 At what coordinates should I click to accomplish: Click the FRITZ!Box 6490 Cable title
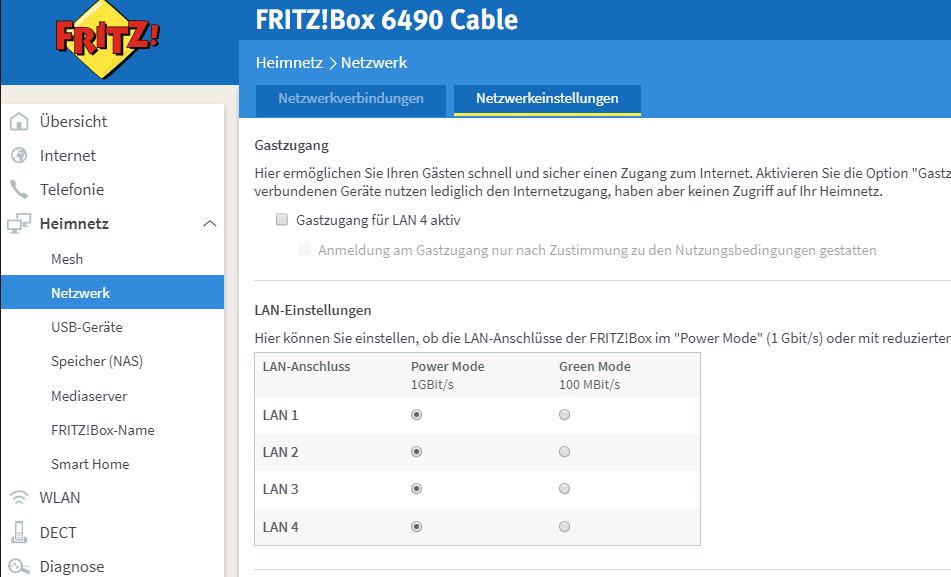[x=387, y=19]
